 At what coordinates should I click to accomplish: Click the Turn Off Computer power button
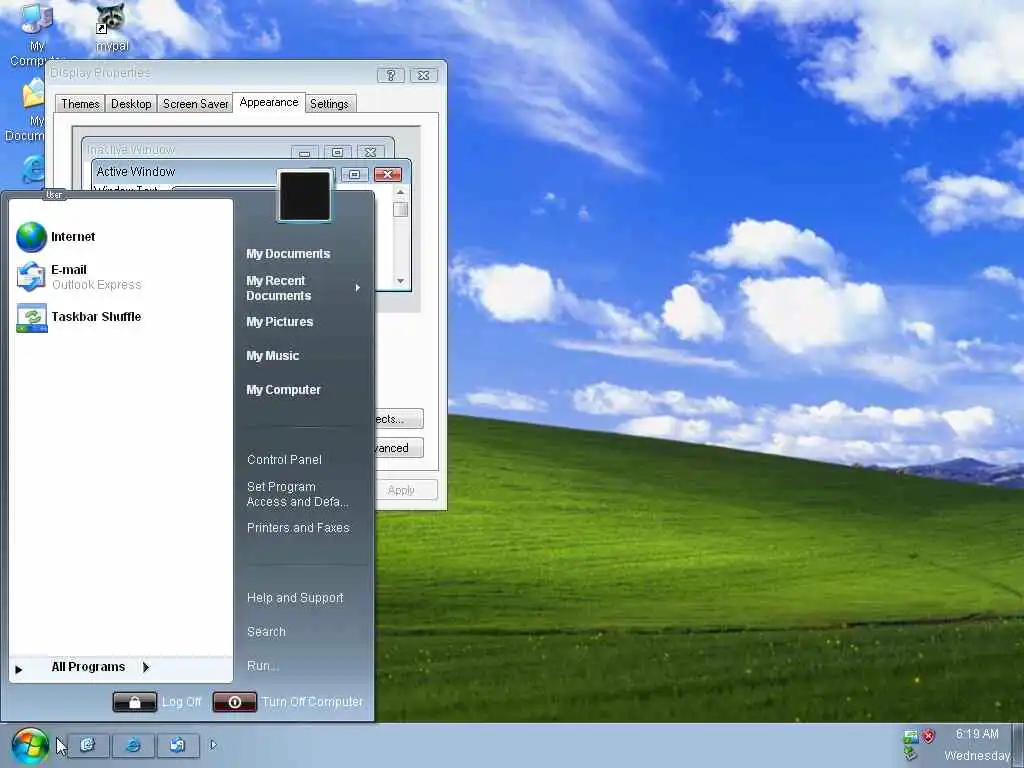234,702
